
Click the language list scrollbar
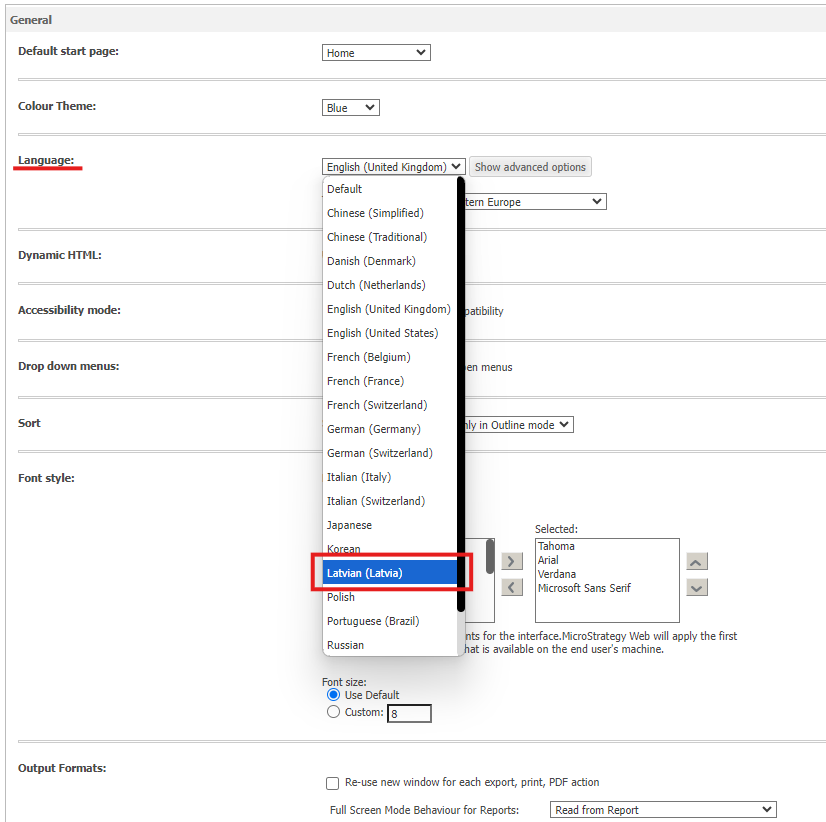461,394
